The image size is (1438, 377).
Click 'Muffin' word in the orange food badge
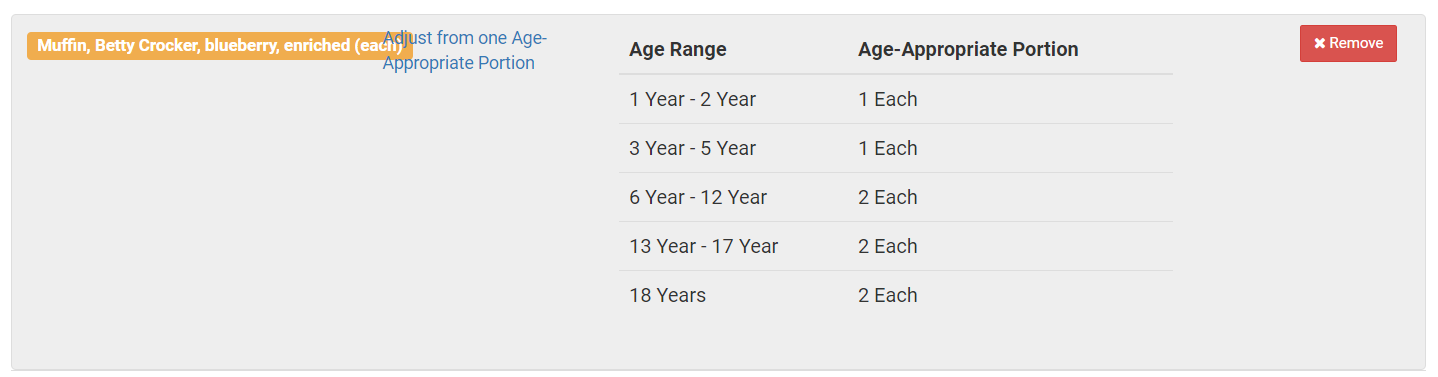[x=61, y=47]
